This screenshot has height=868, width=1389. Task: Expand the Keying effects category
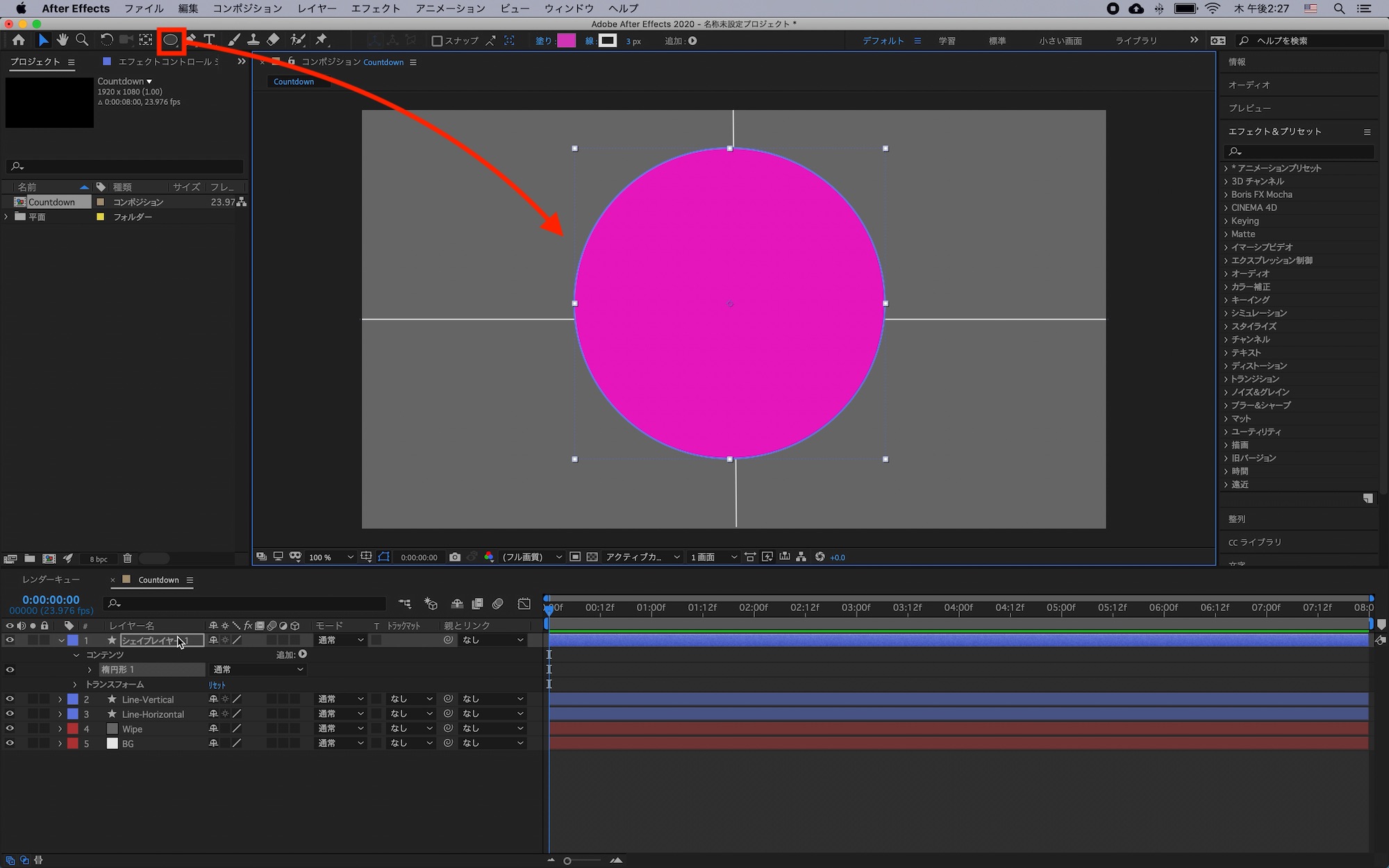click(x=1226, y=221)
